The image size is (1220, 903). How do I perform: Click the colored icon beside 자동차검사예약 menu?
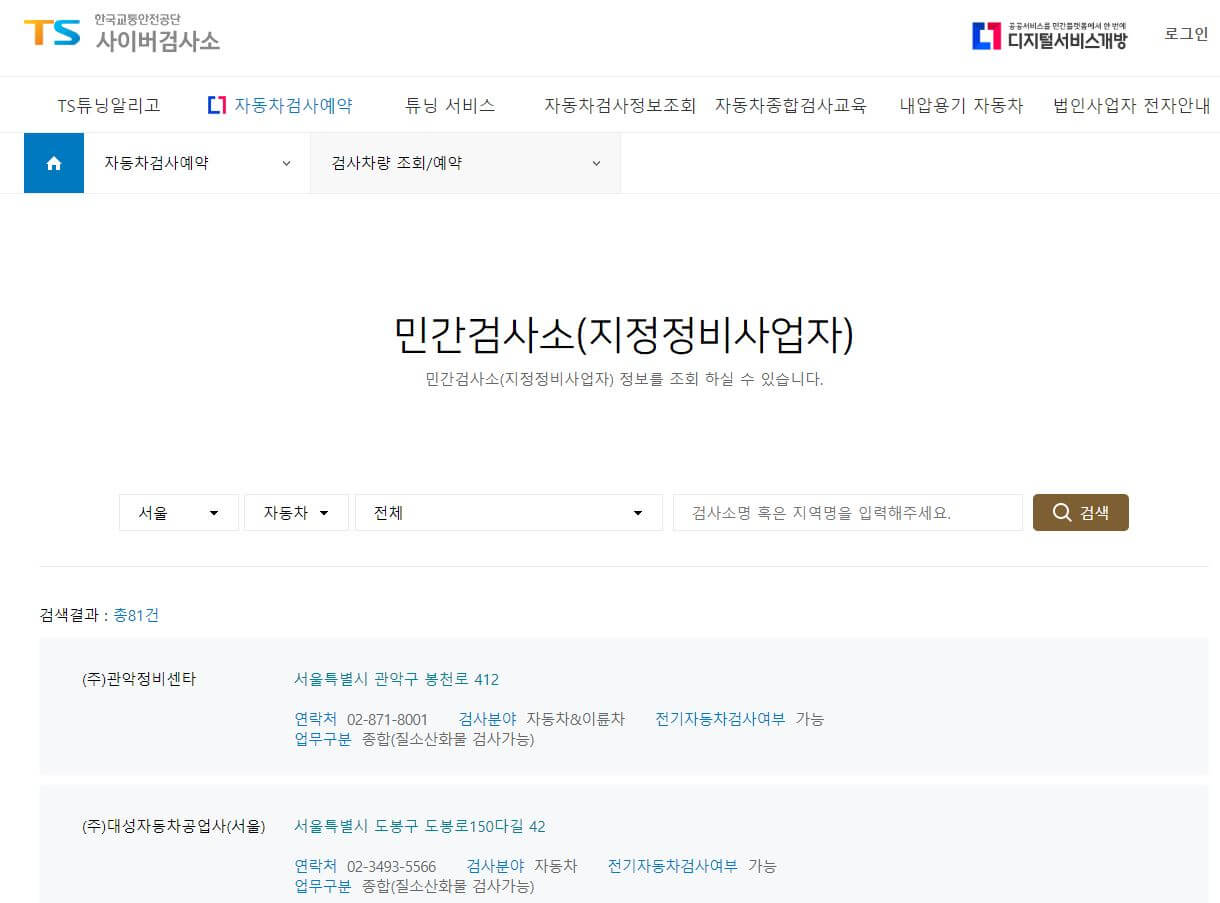coord(216,103)
